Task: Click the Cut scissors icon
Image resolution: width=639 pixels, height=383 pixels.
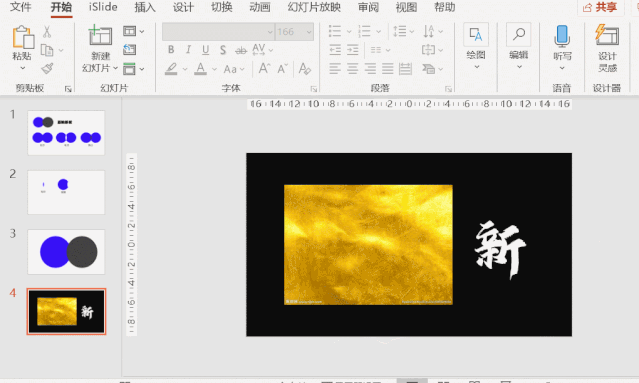Action: [x=47, y=32]
